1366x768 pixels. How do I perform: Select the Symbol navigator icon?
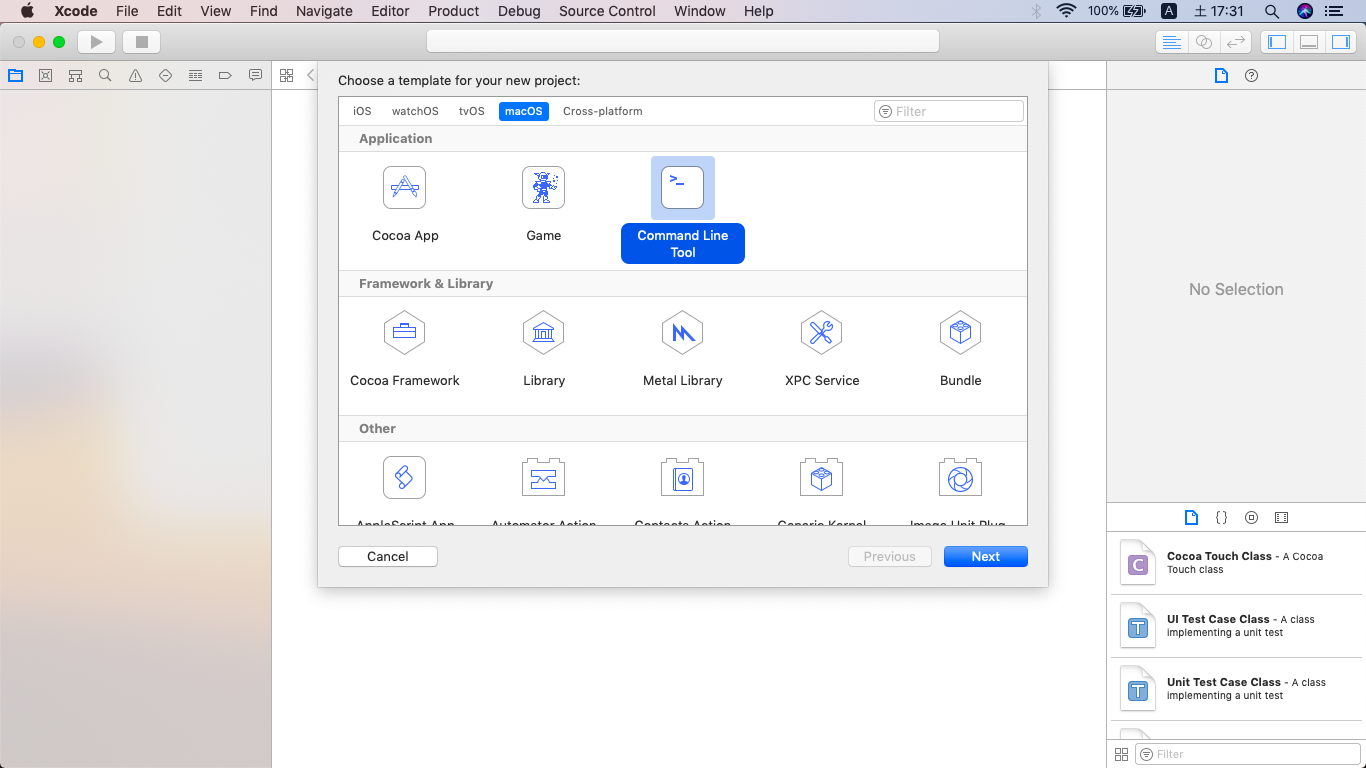(x=75, y=75)
